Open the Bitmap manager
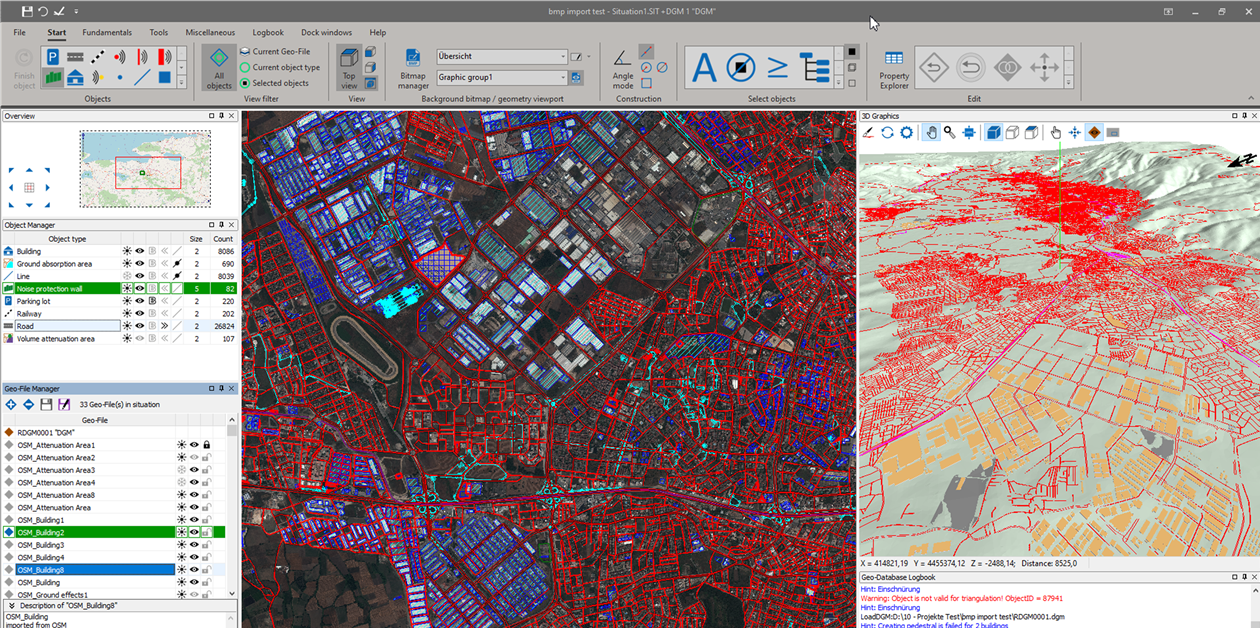Image resolution: width=1260 pixels, height=628 pixels. click(x=412, y=67)
